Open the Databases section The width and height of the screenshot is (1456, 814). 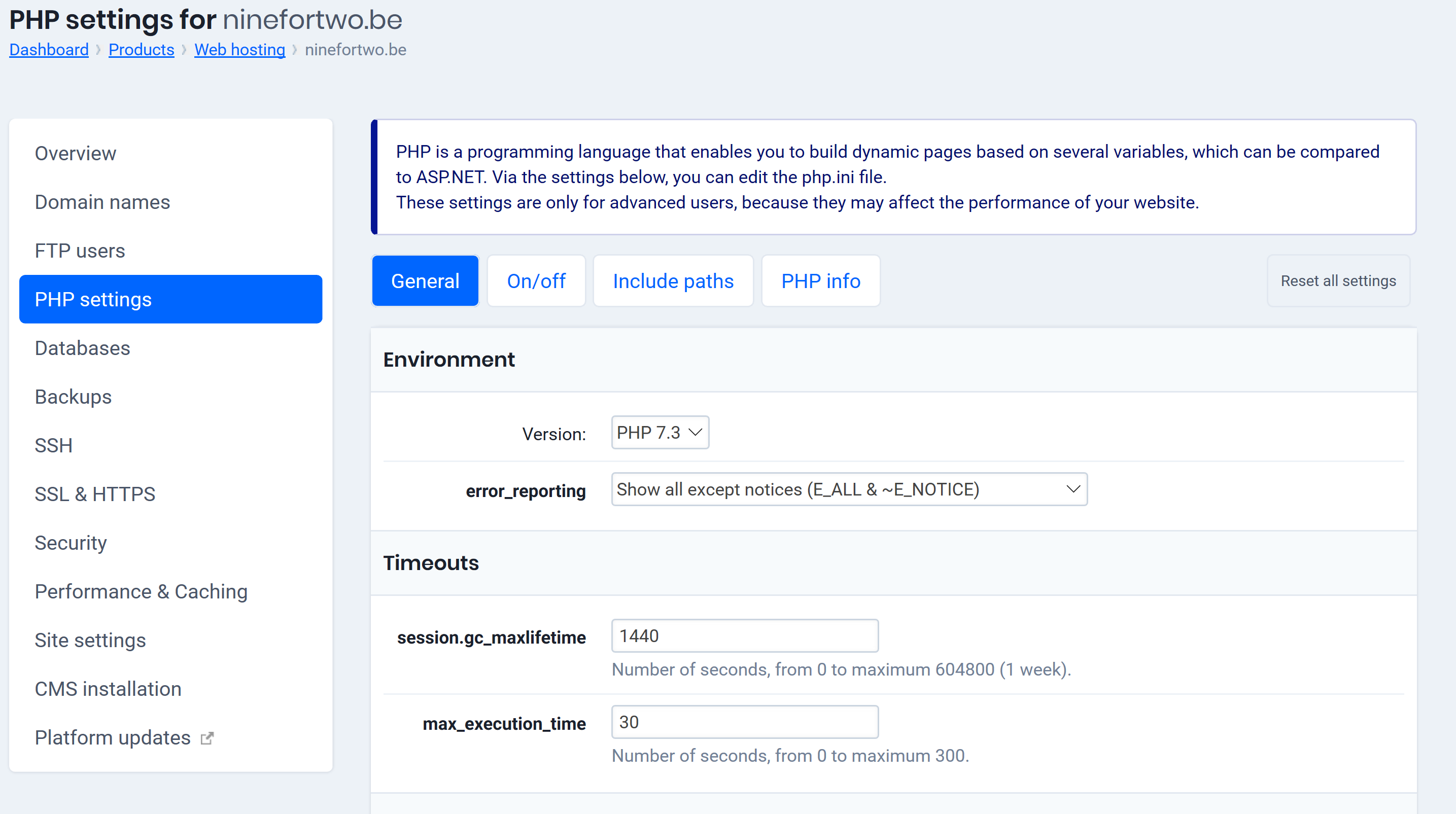pyautogui.click(x=83, y=348)
